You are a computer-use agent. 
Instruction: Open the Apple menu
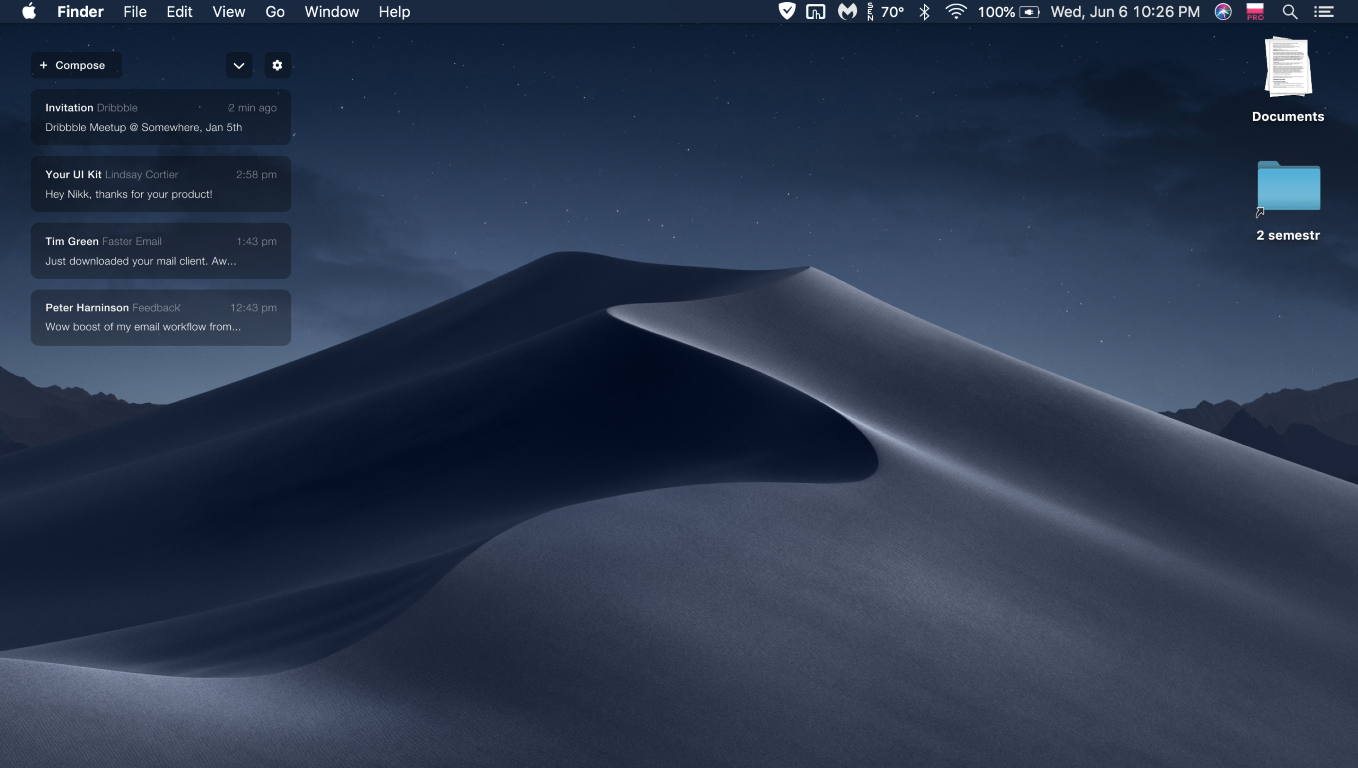click(x=29, y=12)
